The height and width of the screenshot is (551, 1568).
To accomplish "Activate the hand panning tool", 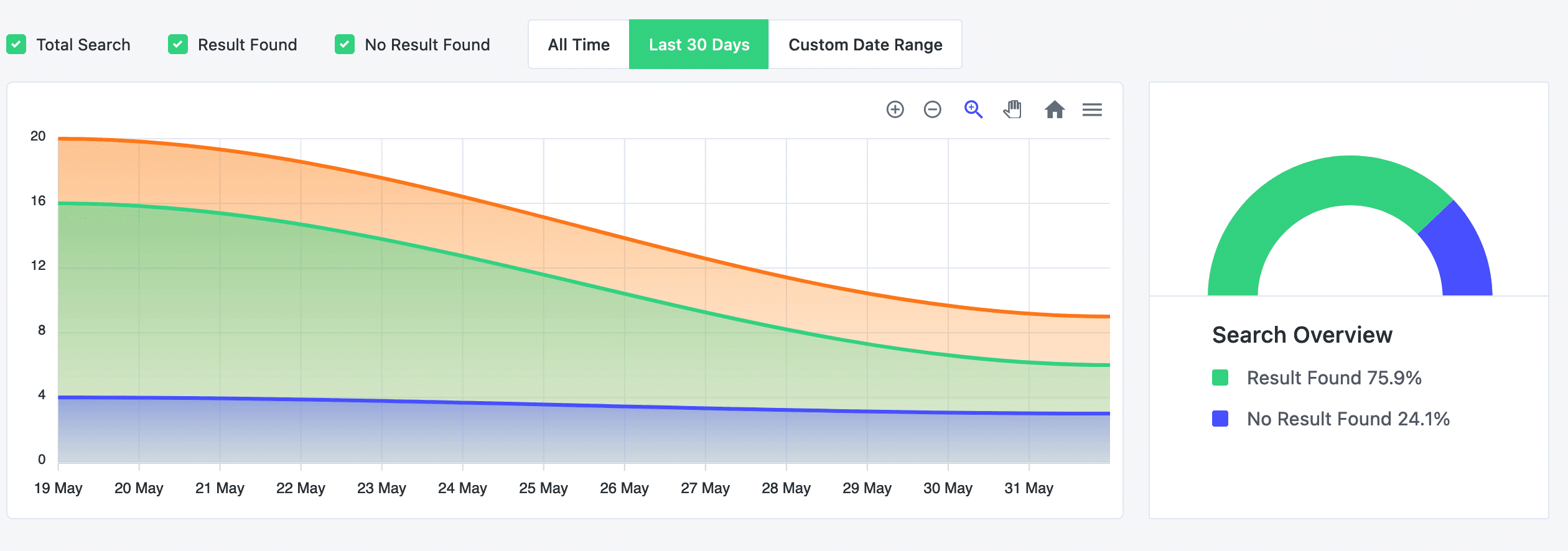I will 1013,109.
